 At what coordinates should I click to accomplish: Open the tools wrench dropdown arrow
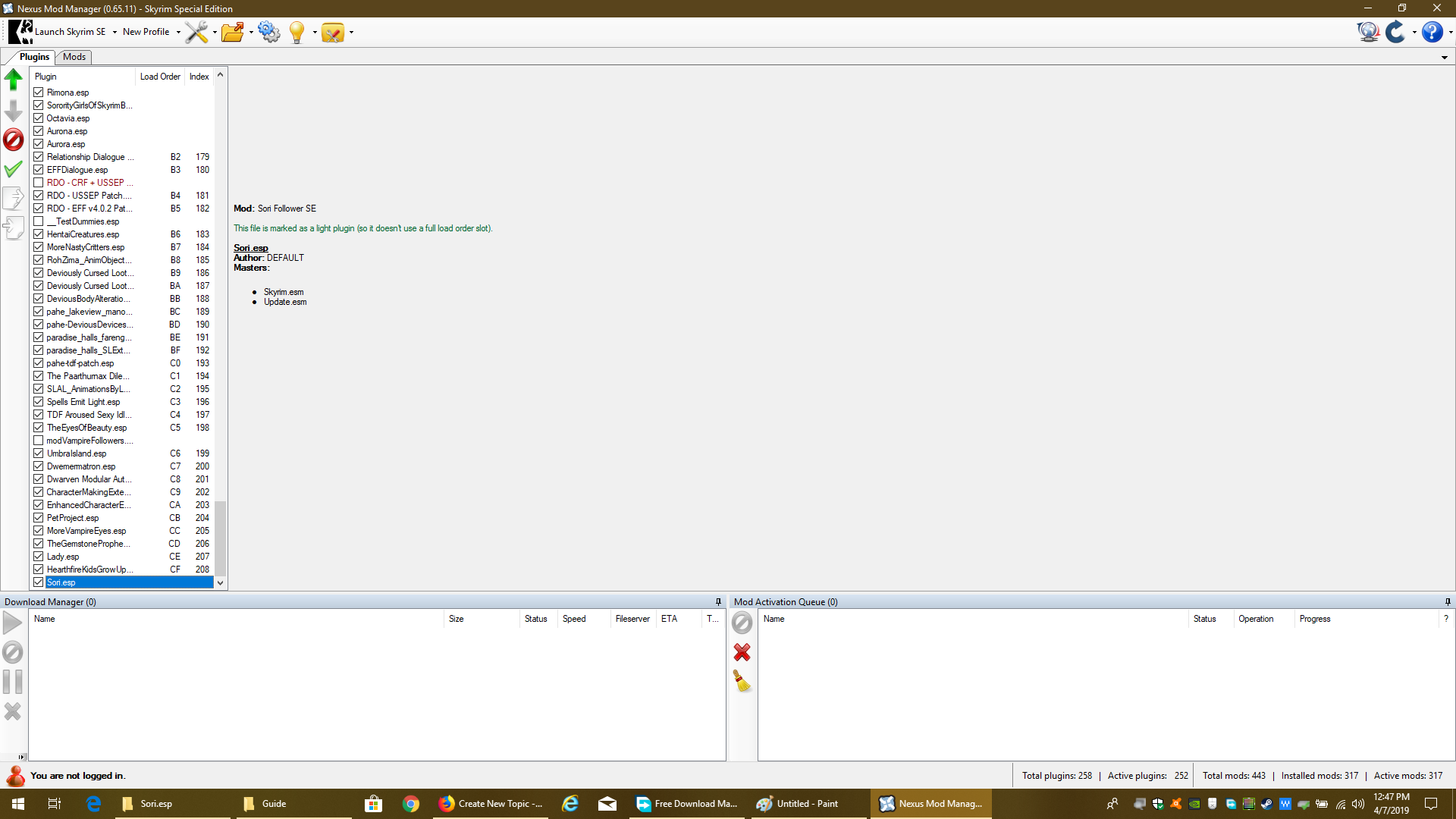click(x=215, y=33)
